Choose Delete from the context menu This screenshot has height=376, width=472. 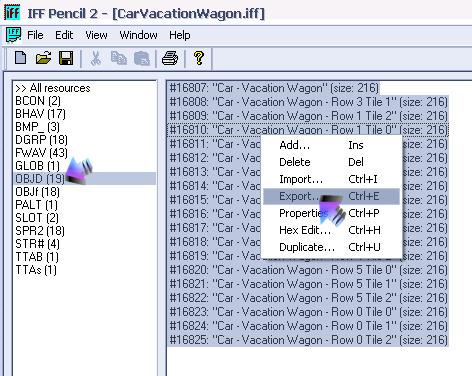332,162
